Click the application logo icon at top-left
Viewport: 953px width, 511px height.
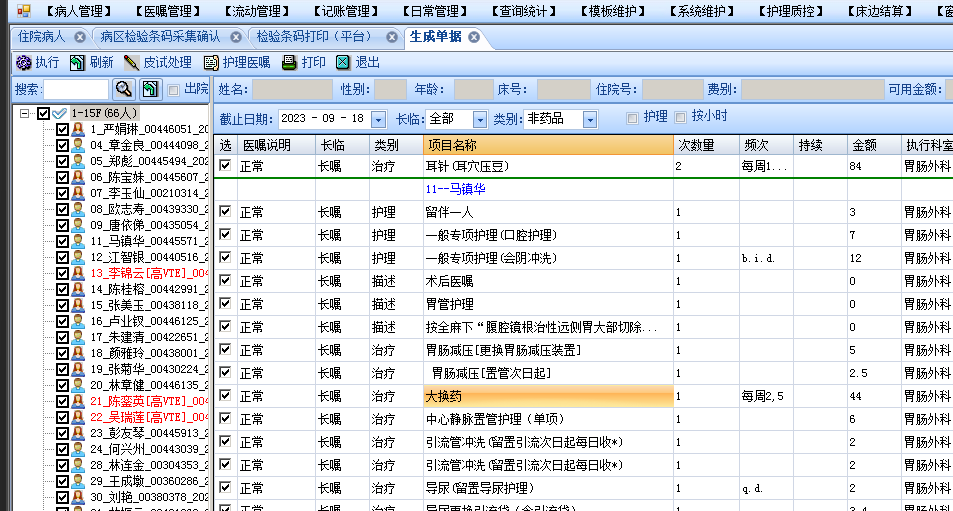click(24, 10)
